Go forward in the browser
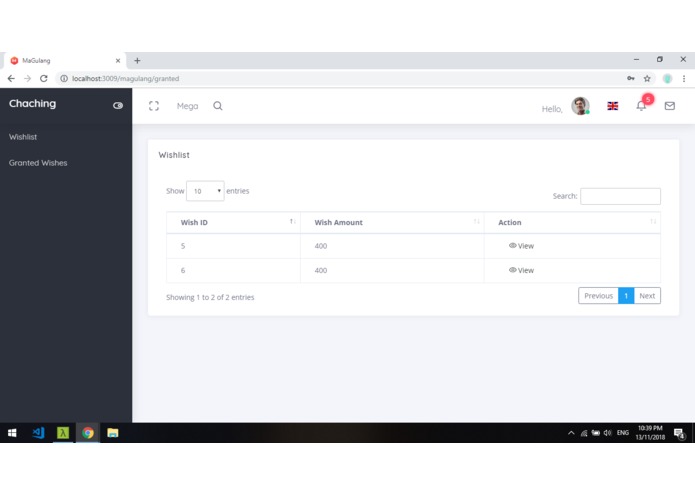Viewport: 695px width, 494px height. [x=27, y=78]
